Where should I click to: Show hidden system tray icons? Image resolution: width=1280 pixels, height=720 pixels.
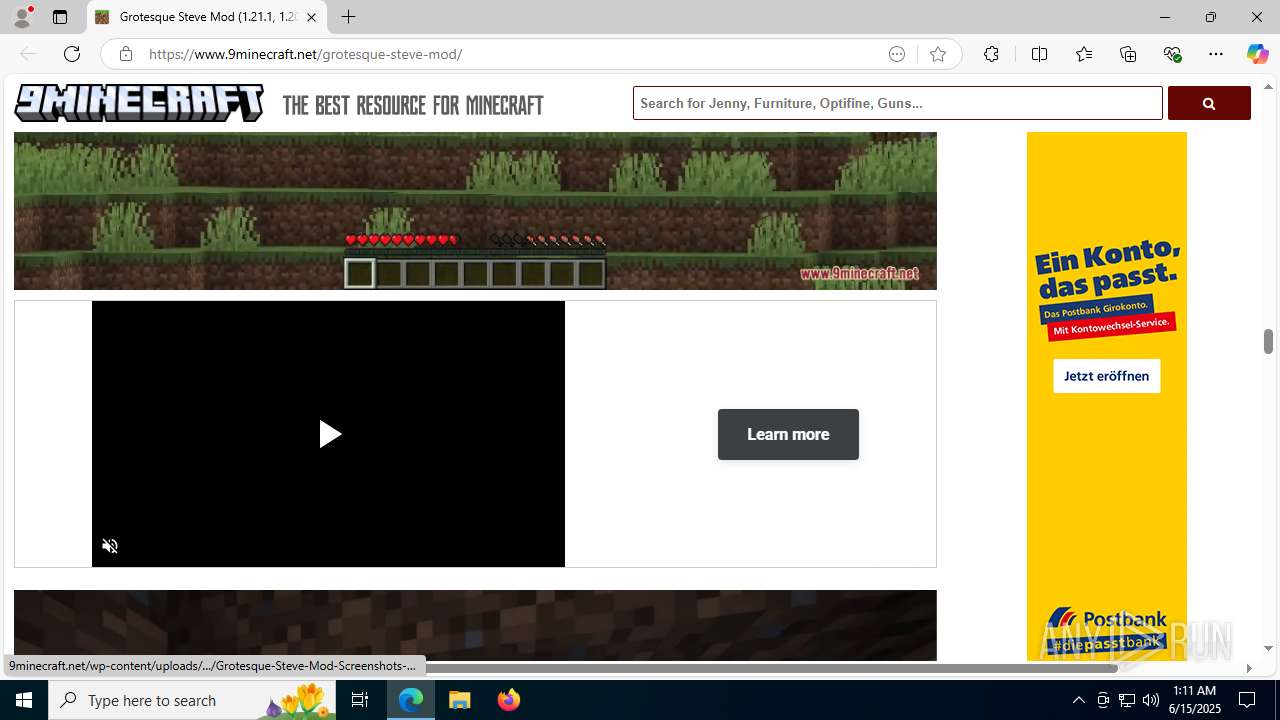(1078, 700)
